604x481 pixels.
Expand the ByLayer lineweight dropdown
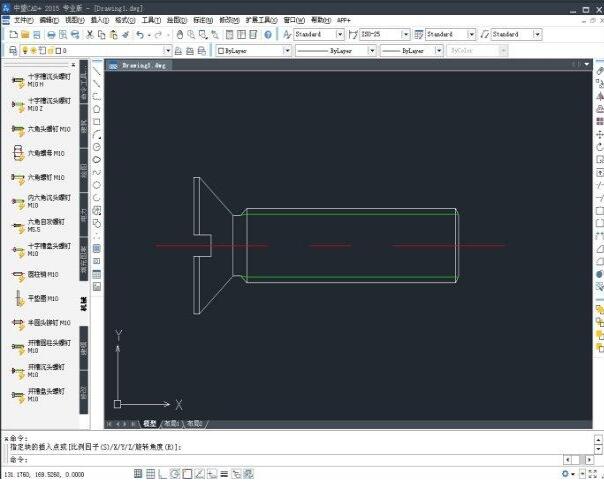tap(438, 50)
